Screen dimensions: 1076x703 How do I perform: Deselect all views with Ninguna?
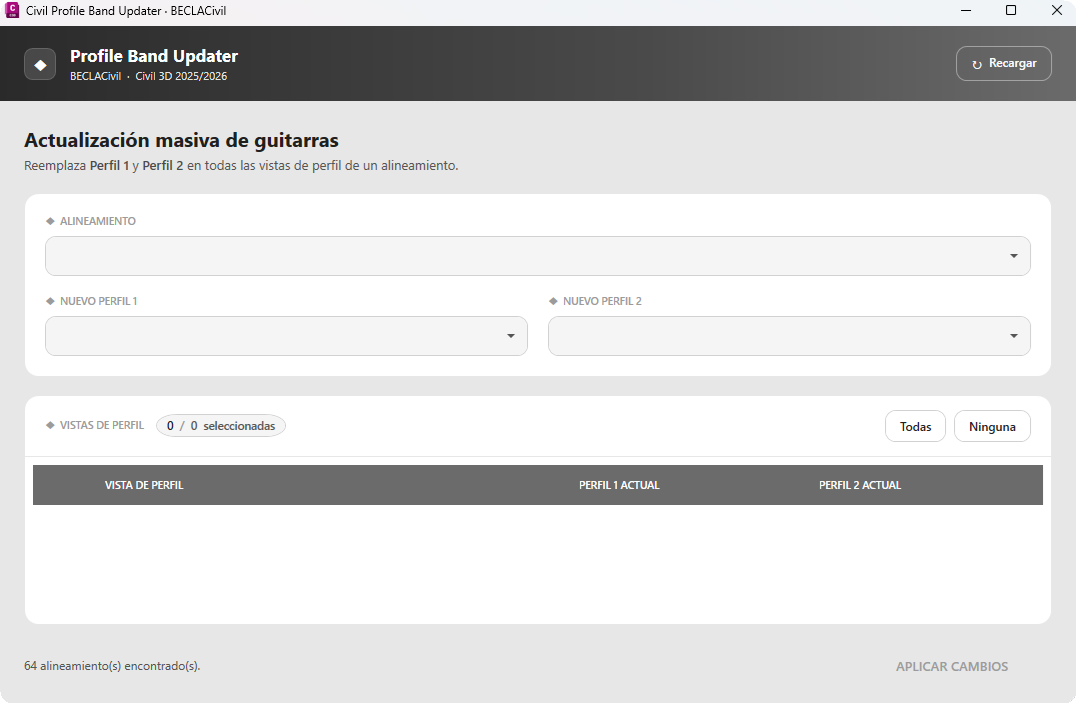(992, 426)
